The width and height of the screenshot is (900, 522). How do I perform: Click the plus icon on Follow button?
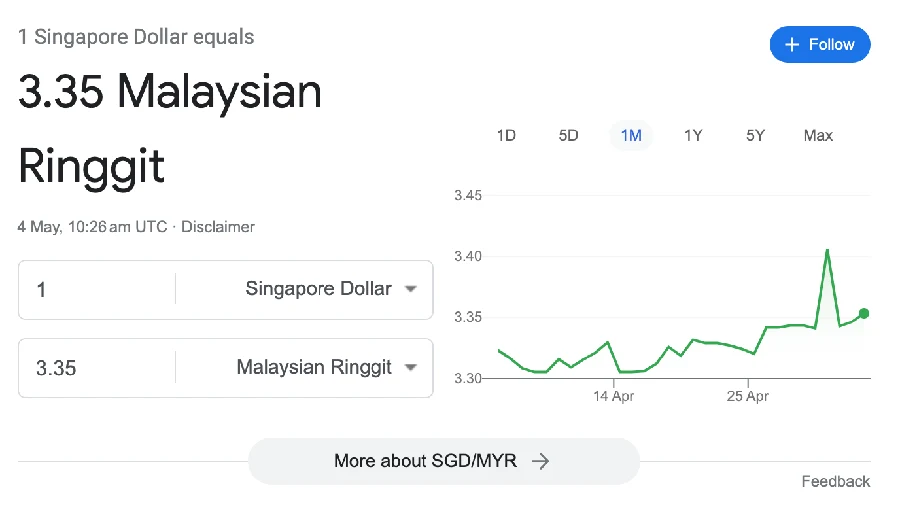pos(792,44)
